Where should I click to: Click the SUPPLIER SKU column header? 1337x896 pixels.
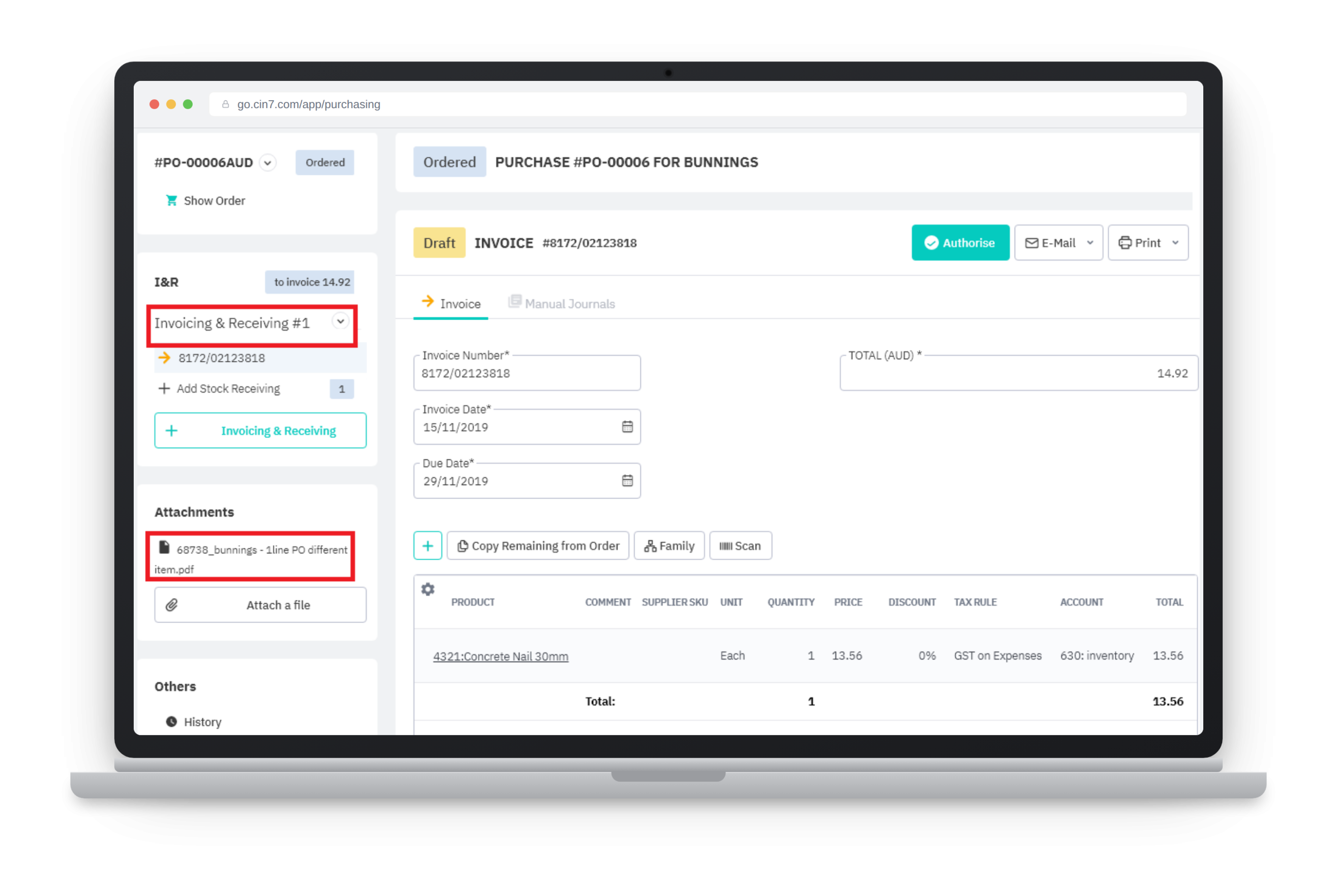(x=674, y=602)
